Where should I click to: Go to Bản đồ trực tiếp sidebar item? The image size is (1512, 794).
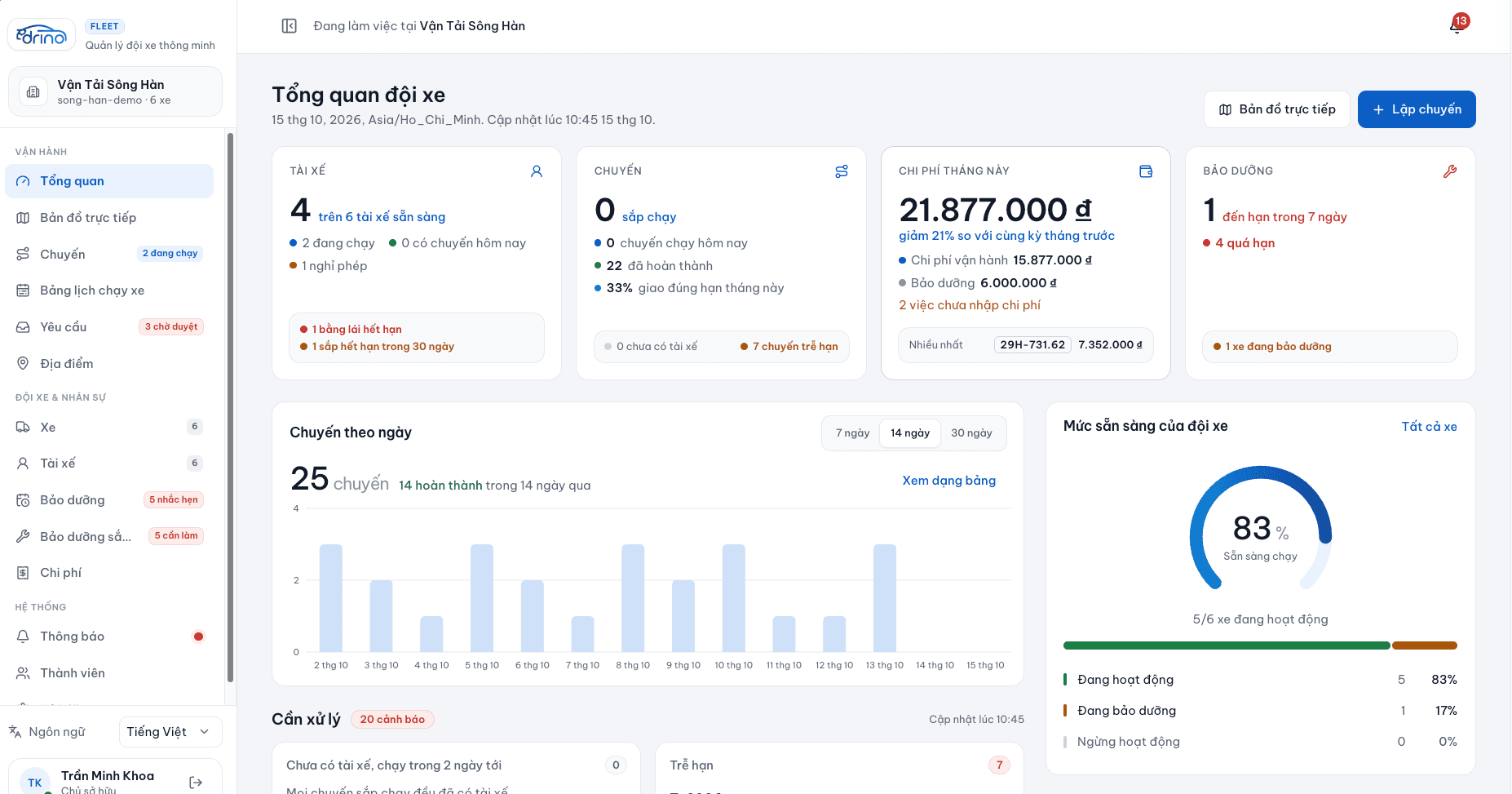point(109,218)
